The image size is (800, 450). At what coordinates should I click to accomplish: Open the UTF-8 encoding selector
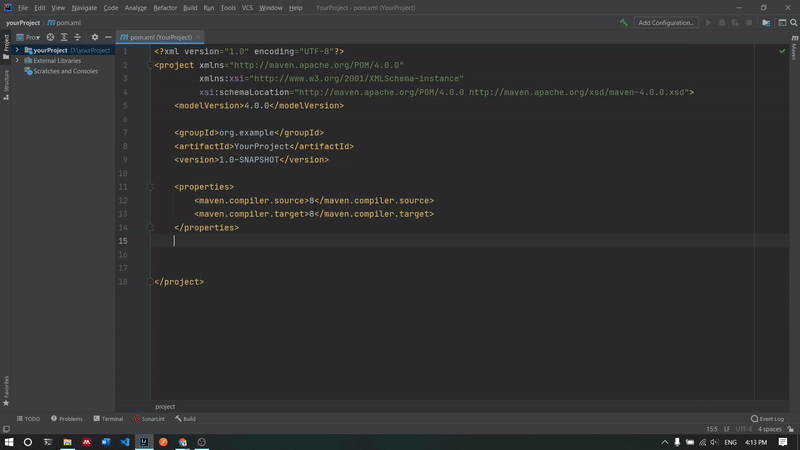pyautogui.click(x=744, y=429)
